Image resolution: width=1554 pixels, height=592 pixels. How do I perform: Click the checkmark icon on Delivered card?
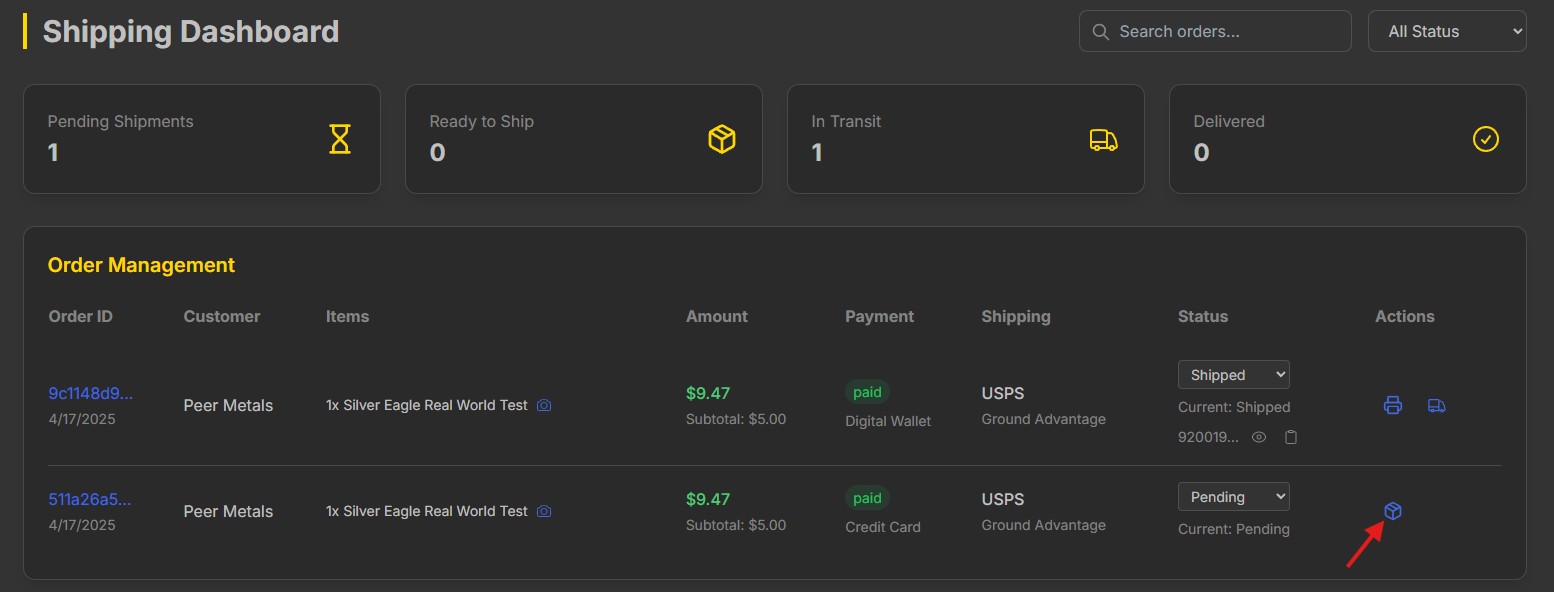(x=1486, y=139)
